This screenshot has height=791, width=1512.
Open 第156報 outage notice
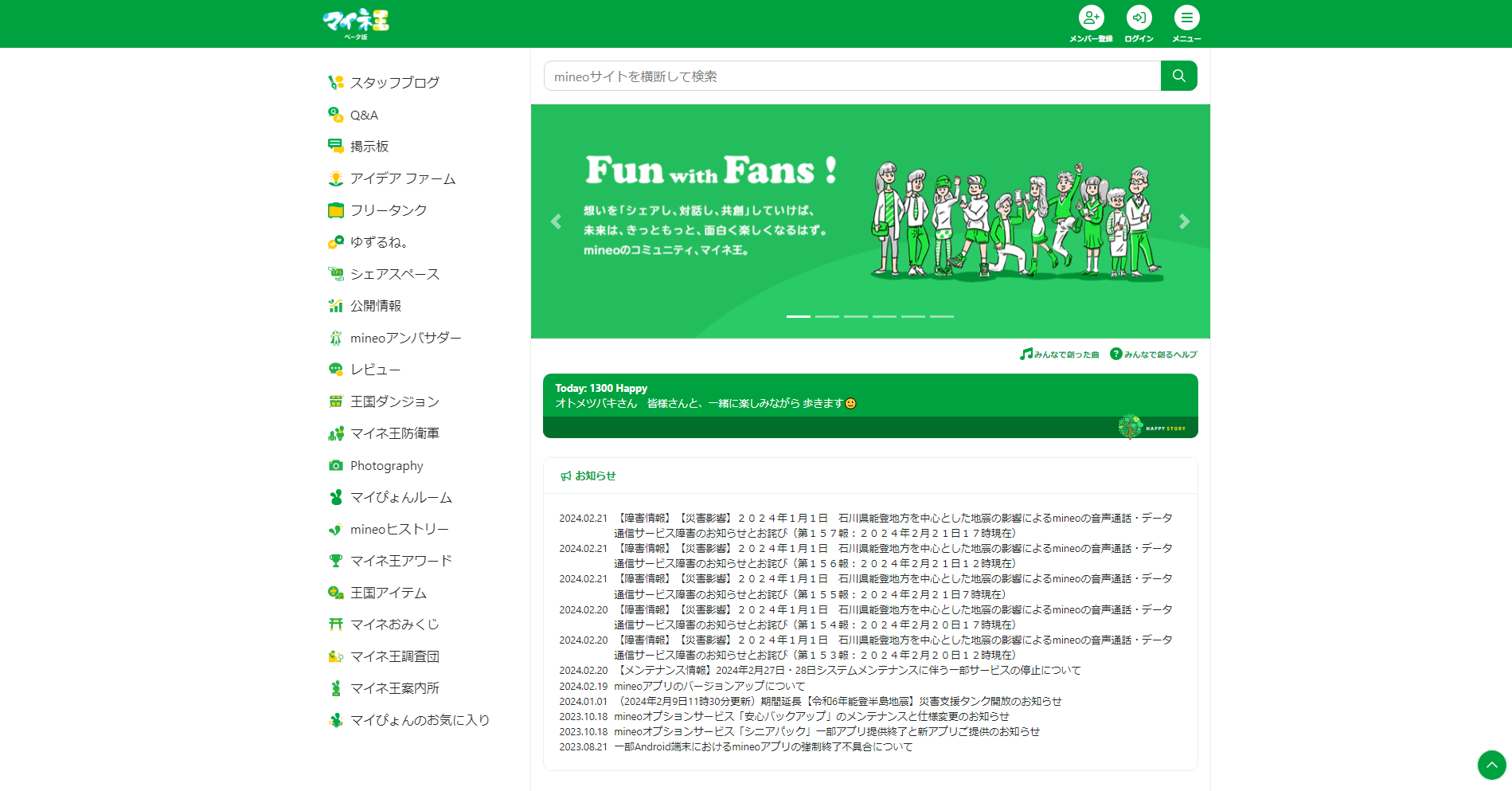tap(893, 556)
